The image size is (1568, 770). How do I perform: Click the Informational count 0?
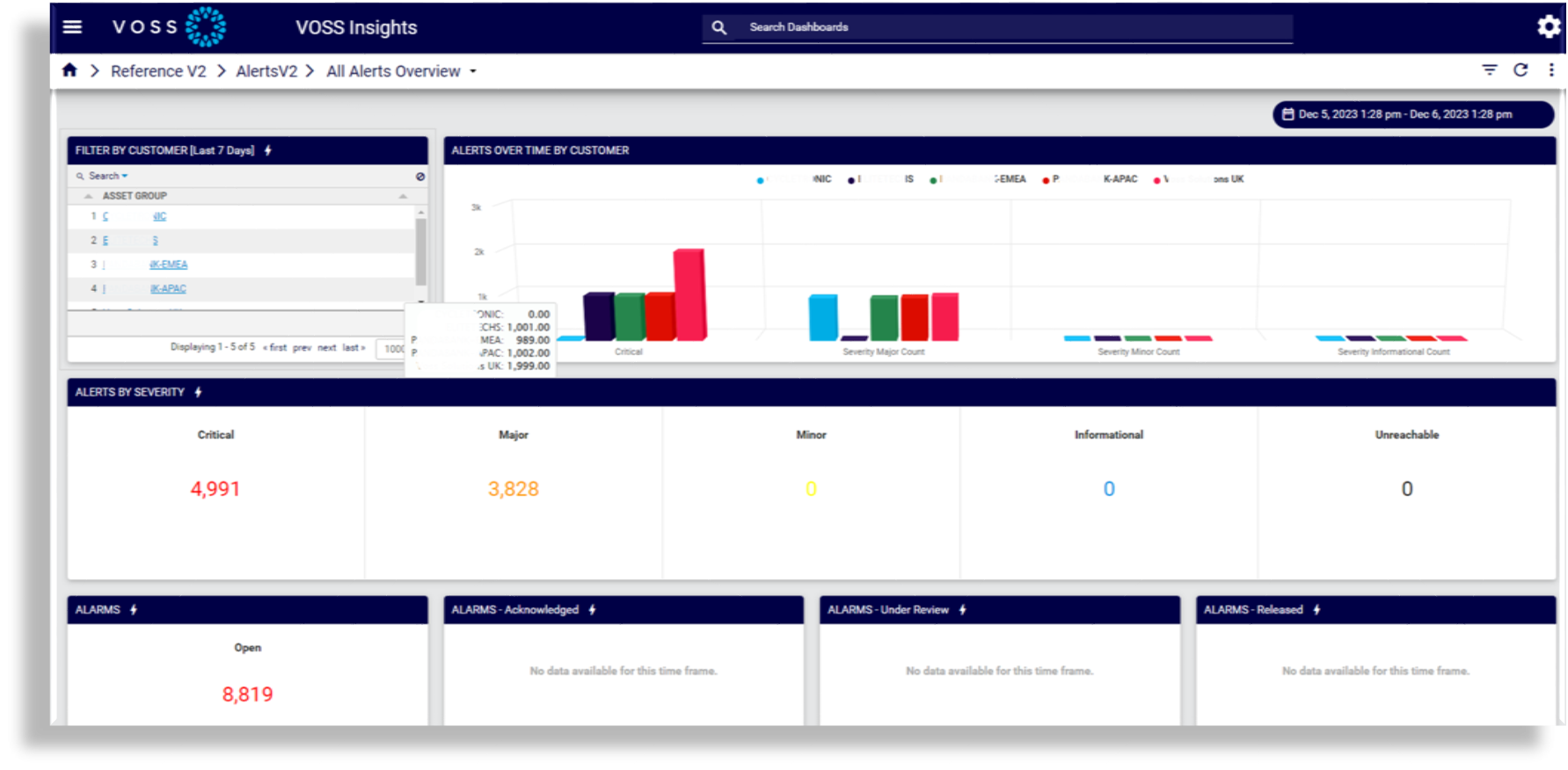pos(1109,489)
